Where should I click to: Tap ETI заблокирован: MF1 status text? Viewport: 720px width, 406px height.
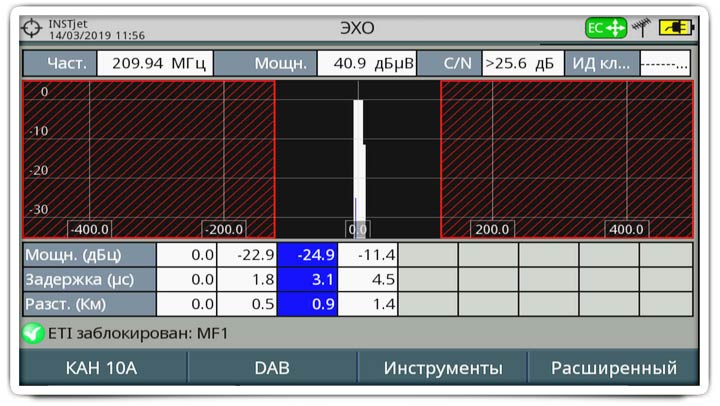coord(138,333)
